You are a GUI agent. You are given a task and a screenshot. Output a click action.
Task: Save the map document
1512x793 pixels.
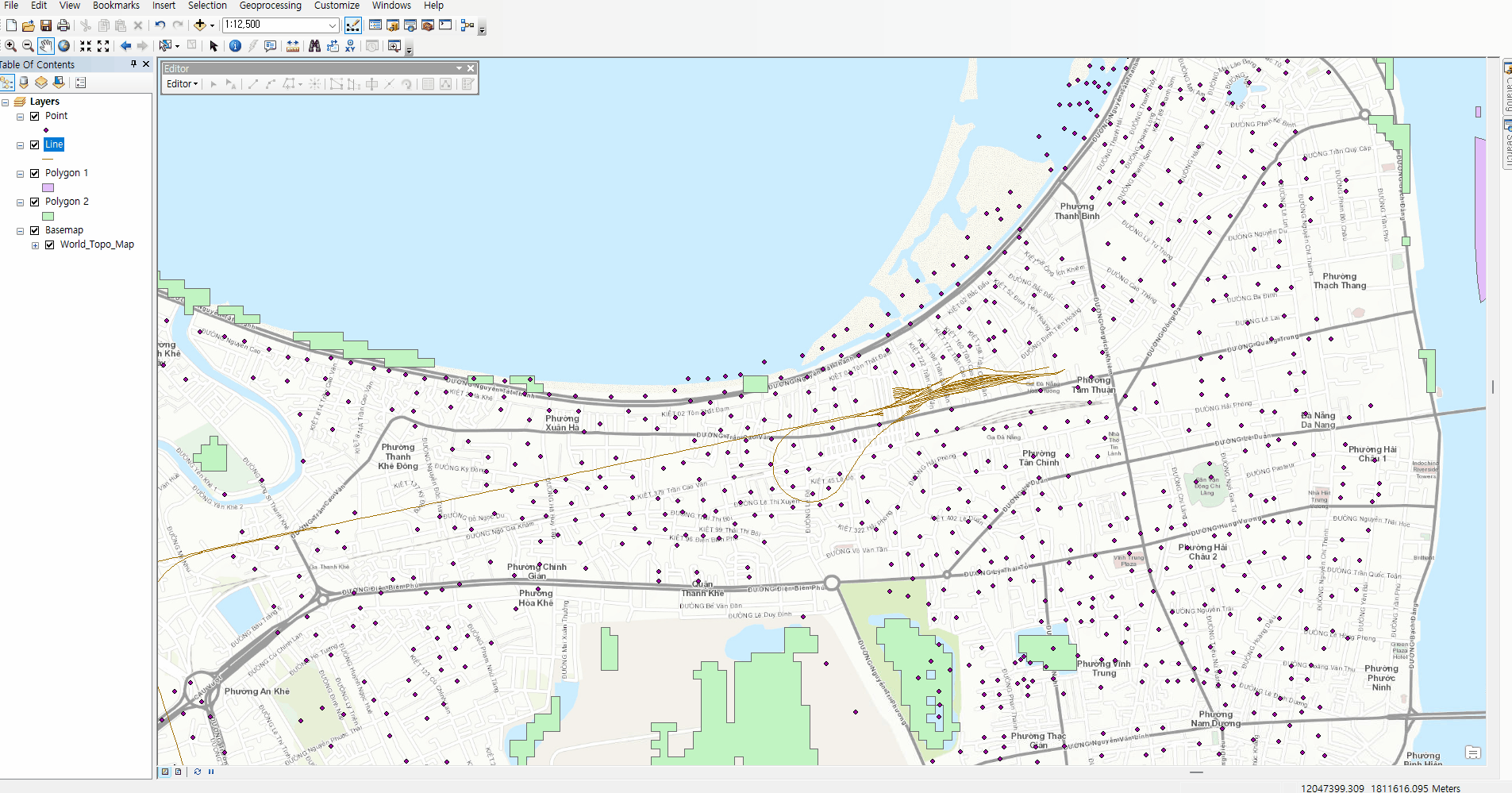(x=46, y=25)
